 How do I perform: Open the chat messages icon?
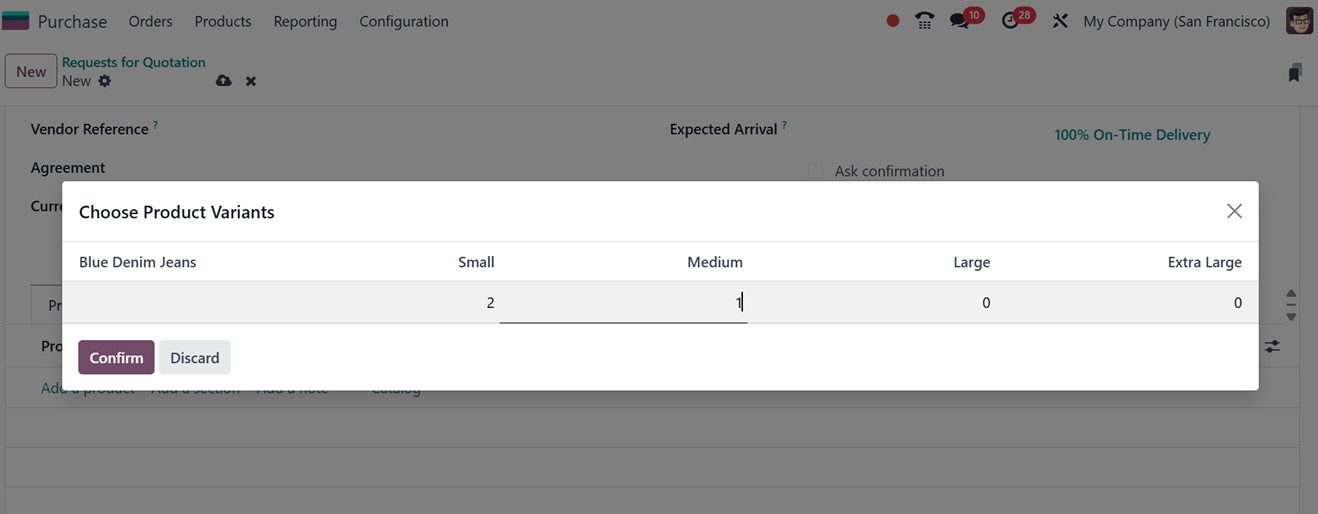click(x=960, y=21)
